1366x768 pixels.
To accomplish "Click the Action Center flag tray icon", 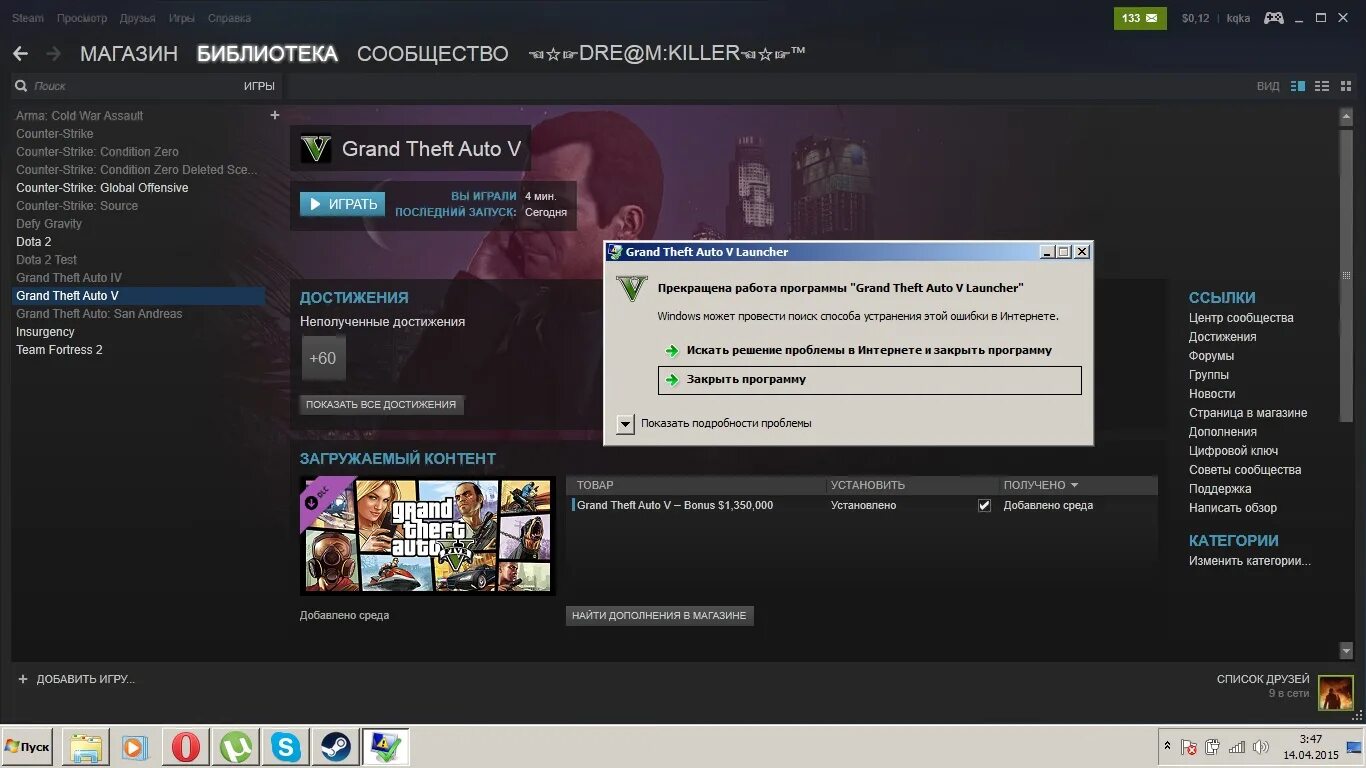I will coord(1189,747).
